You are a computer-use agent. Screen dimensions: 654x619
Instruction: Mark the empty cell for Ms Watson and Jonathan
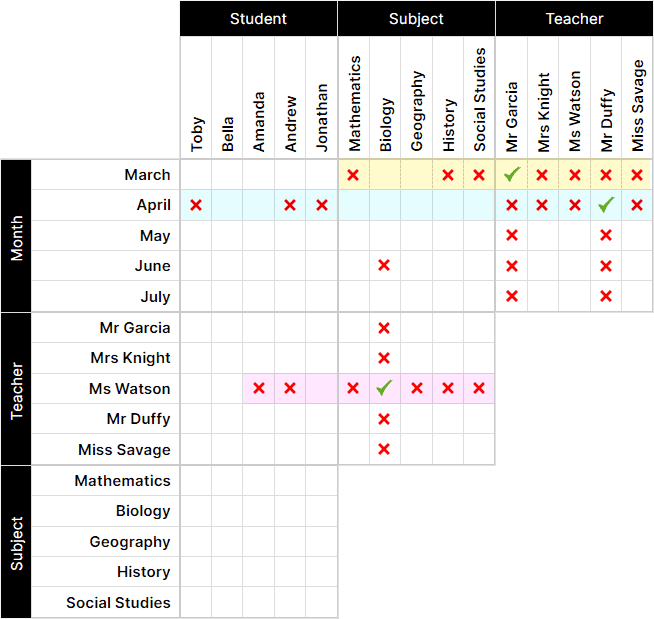322,388
